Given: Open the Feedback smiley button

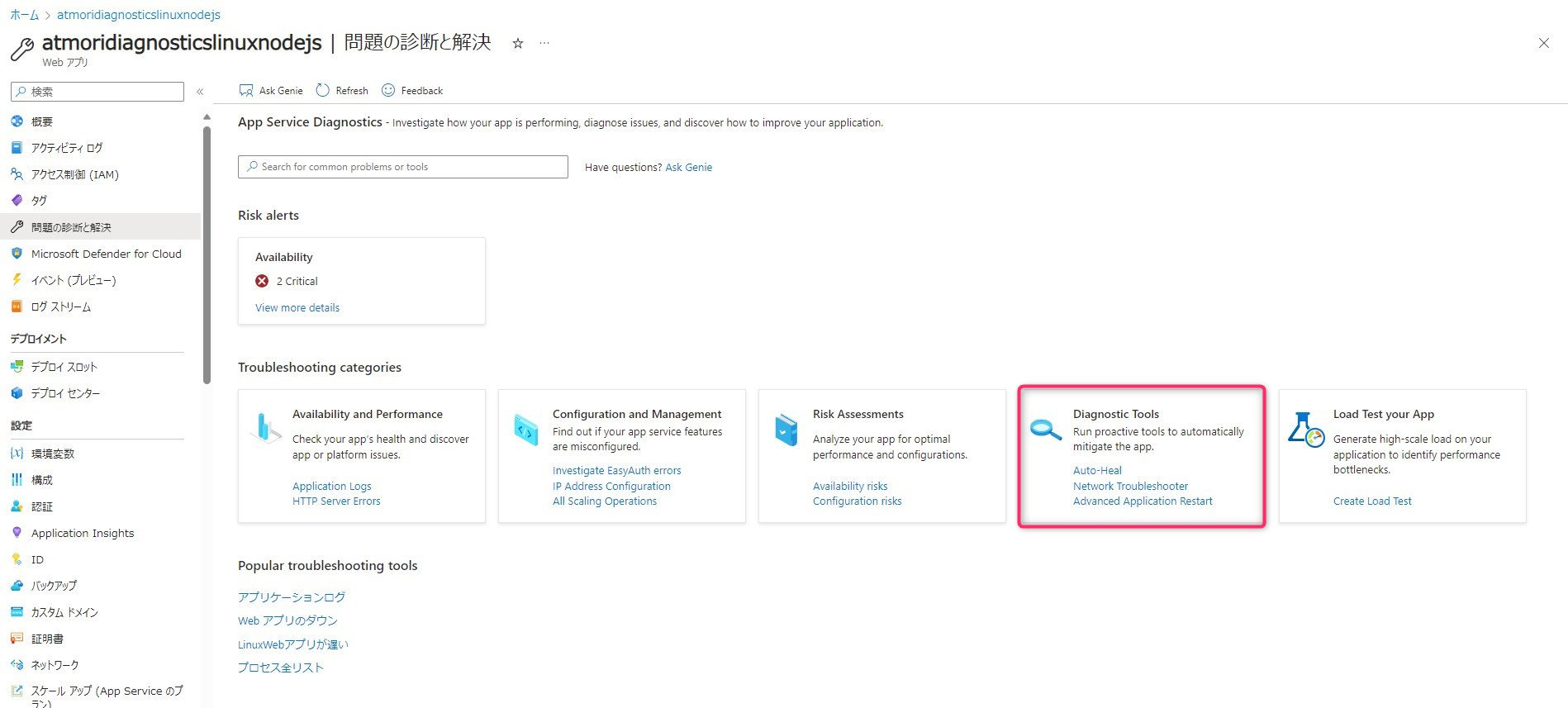Looking at the screenshot, I should 412,91.
